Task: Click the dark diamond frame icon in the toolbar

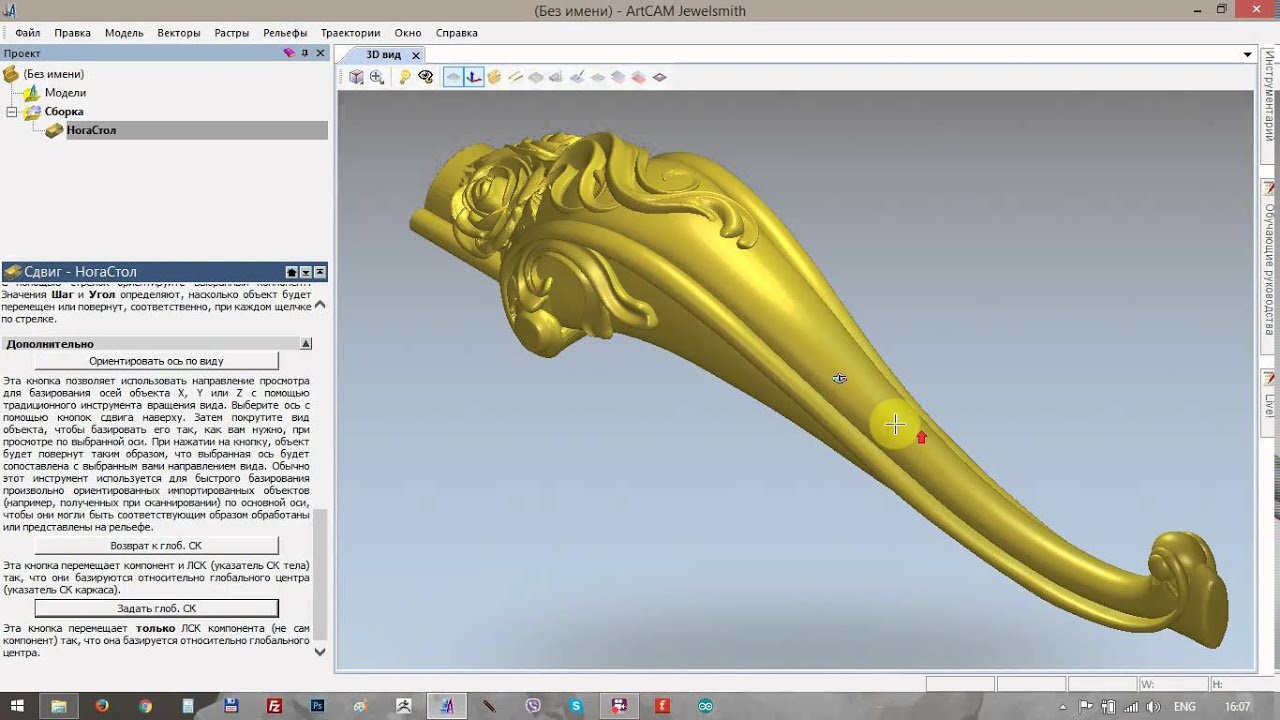Action: pos(659,77)
